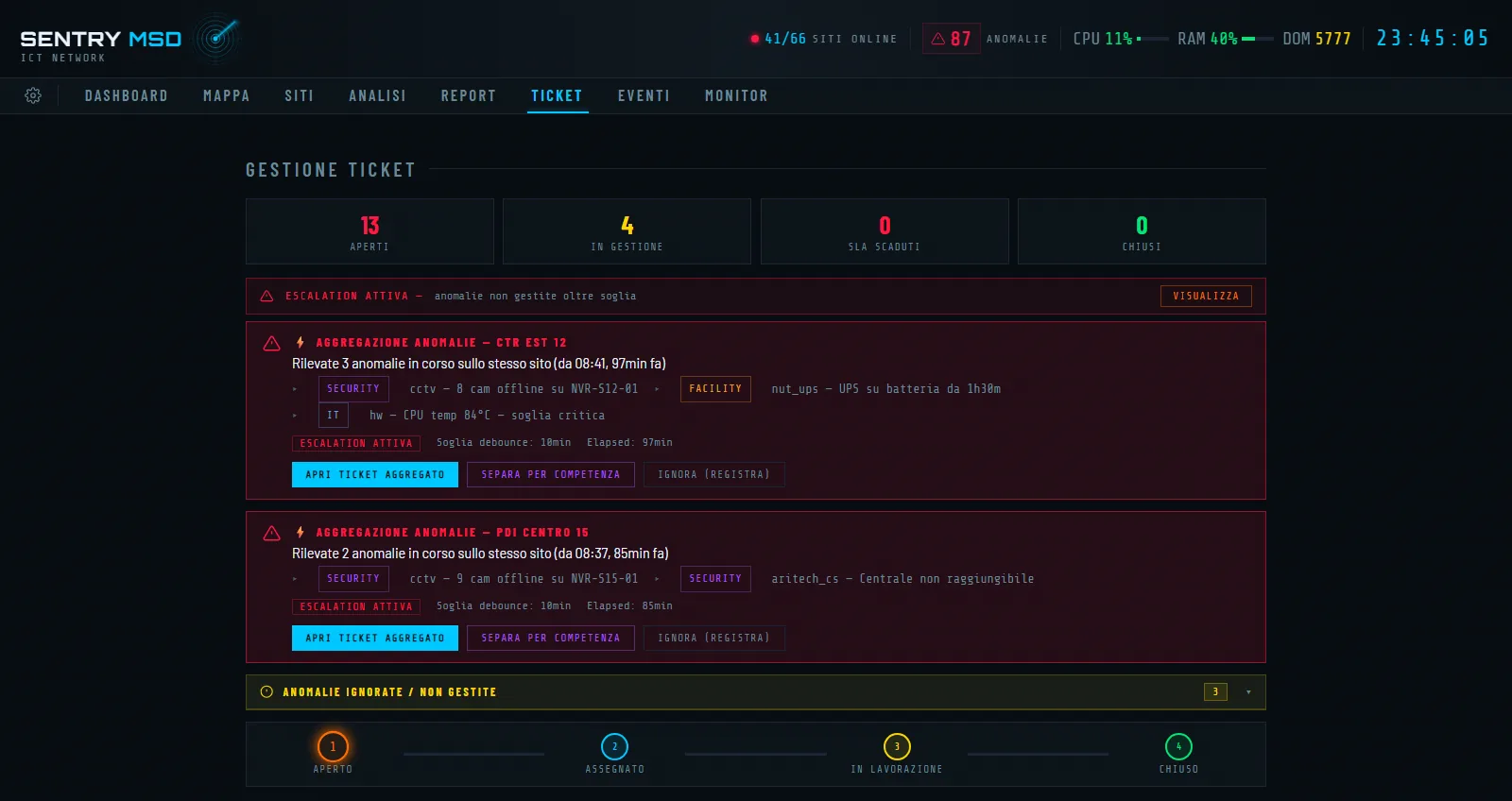Select workflow step 2 Assegnato circle
The width and height of the screenshot is (1512, 801).
click(x=614, y=746)
